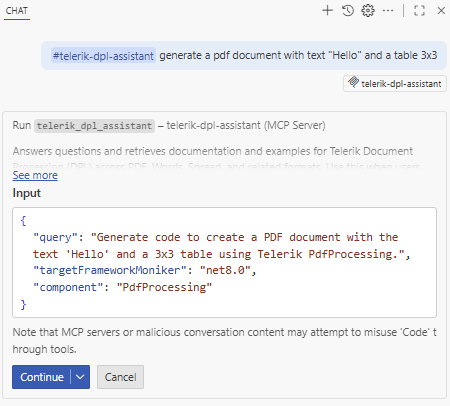Click the "PdfProcessing" value in JSON

coord(164,287)
